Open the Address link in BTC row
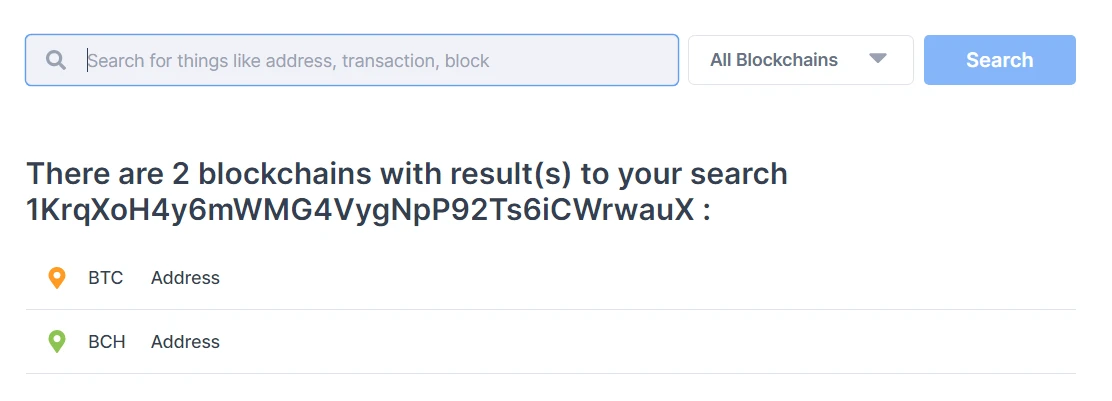This screenshot has height=401, width=1112. pyautogui.click(x=185, y=278)
